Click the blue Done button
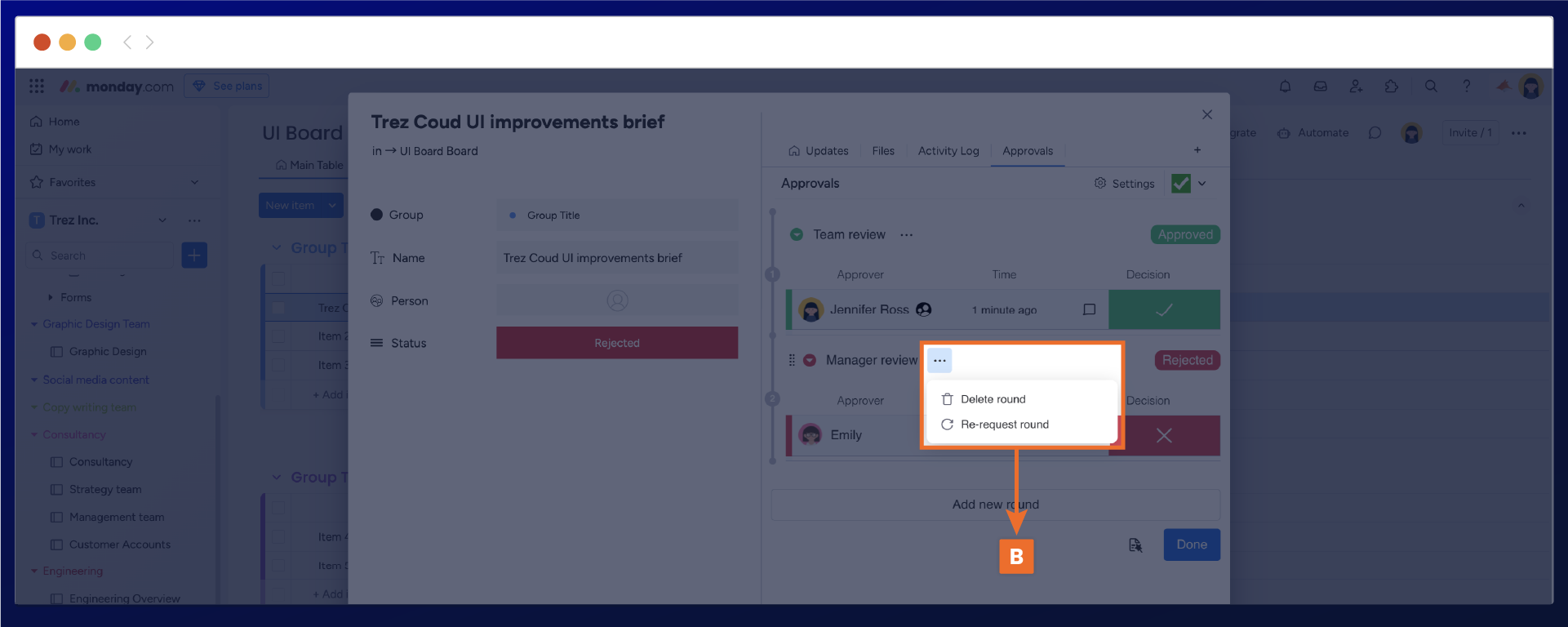1568x627 pixels. pos(1191,545)
